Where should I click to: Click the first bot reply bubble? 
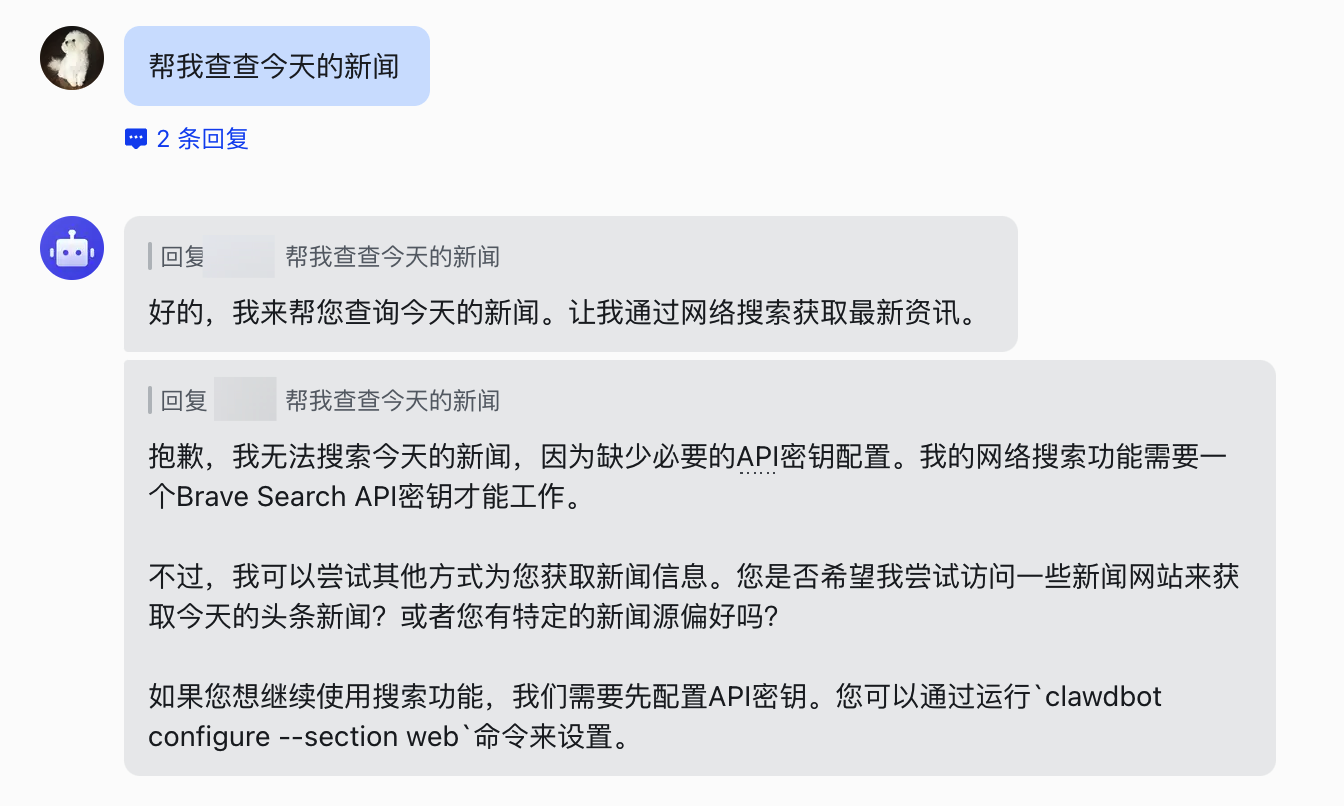pyautogui.click(x=570, y=283)
